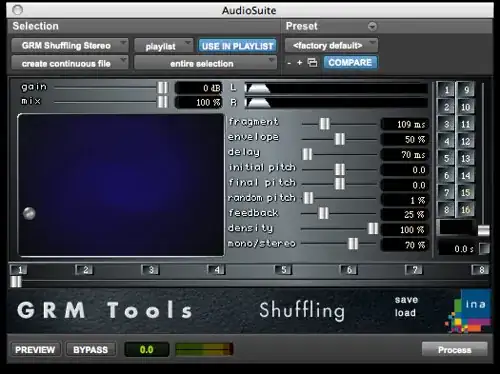
Task: Recall plugin preset slot 3 in grid
Action: click(446, 124)
